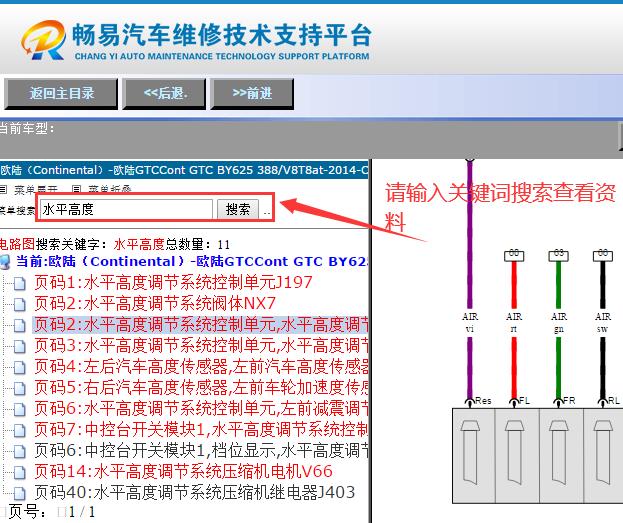
Task: Go forward with the >>前进 button
Action: 252,94
